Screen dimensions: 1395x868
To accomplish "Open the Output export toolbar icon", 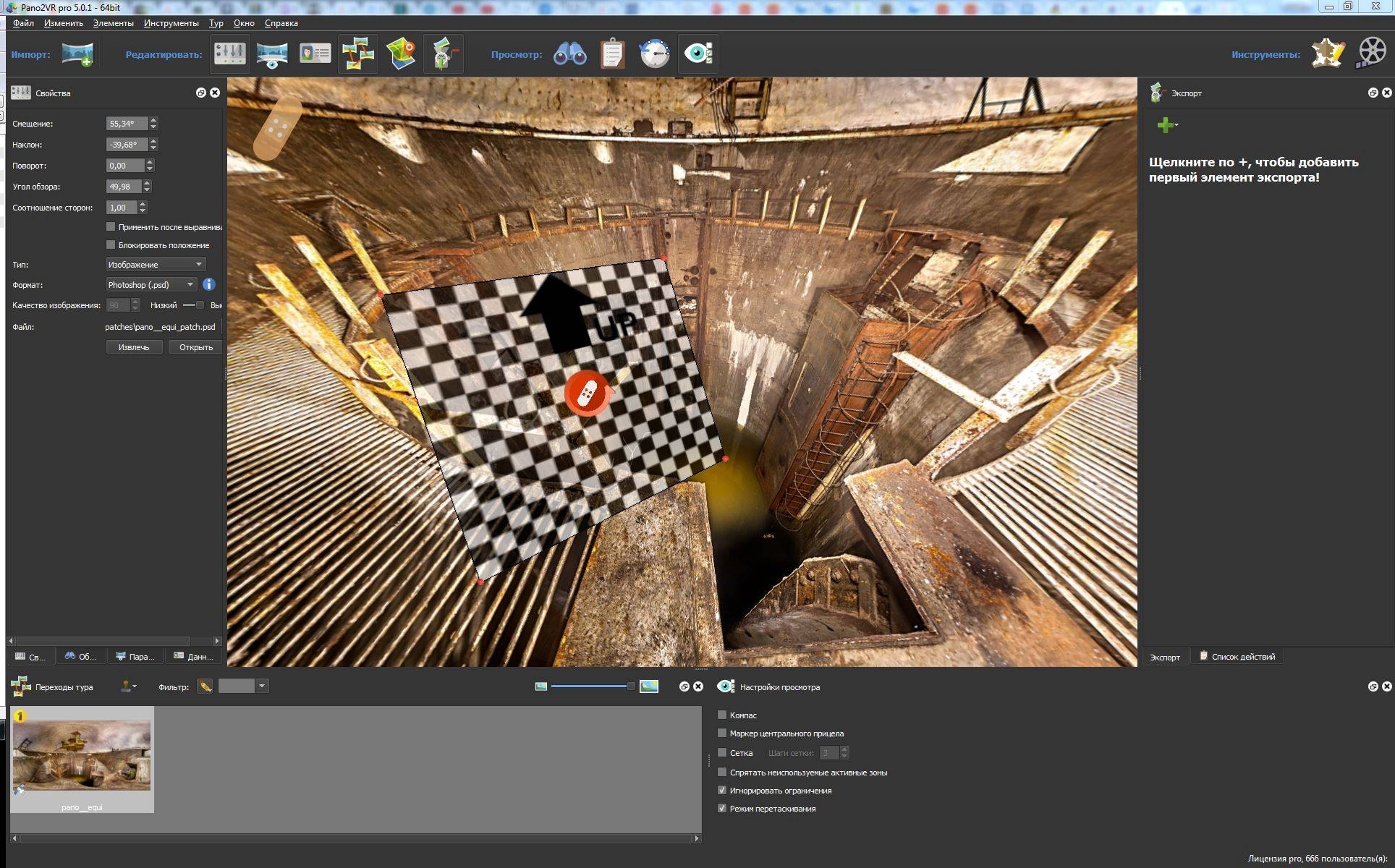I will [444, 54].
